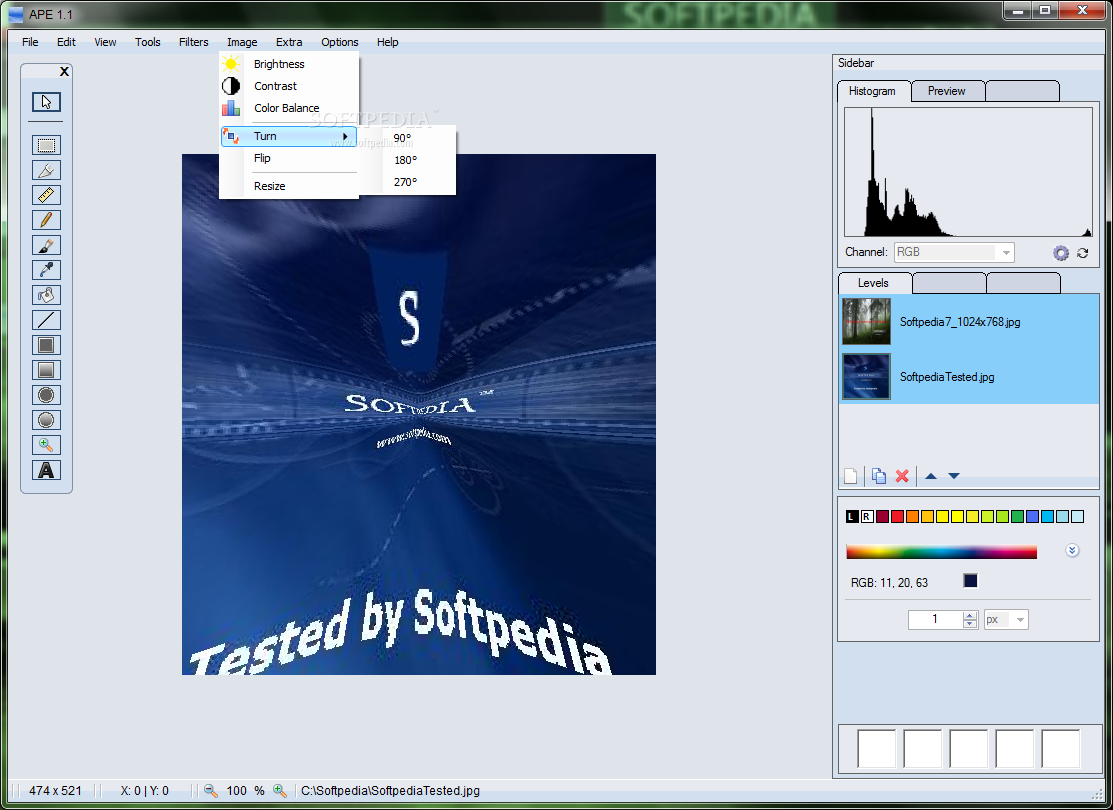Select the pencil drawing tool

[46, 220]
